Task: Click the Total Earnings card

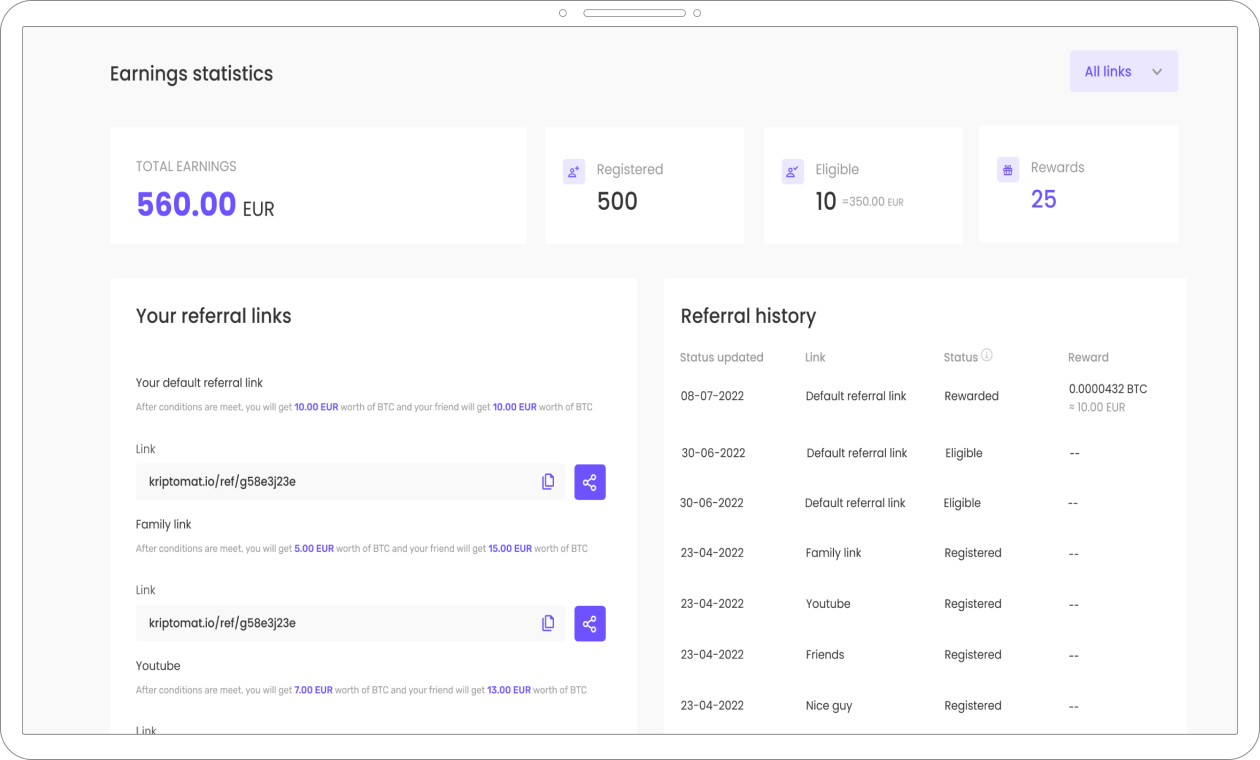Action: click(318, 185)
